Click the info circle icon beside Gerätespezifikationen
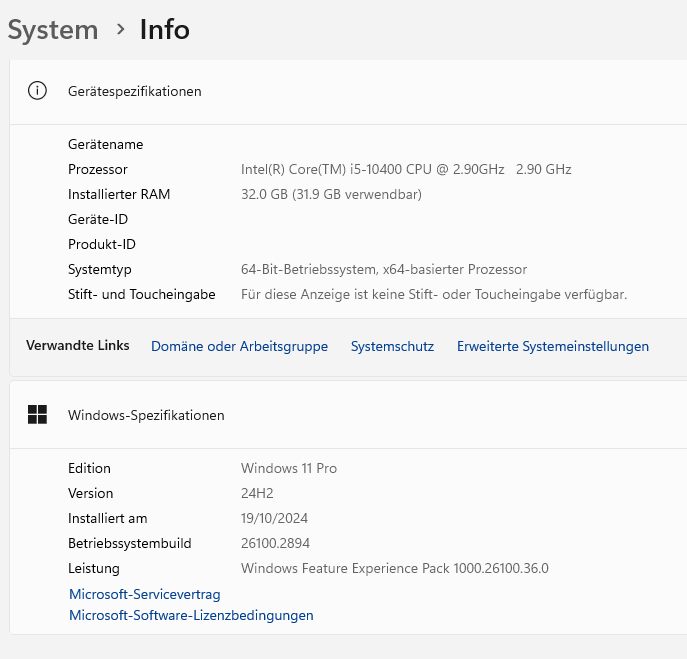This screenshot has width=687, height=659. tap(37, 91)
